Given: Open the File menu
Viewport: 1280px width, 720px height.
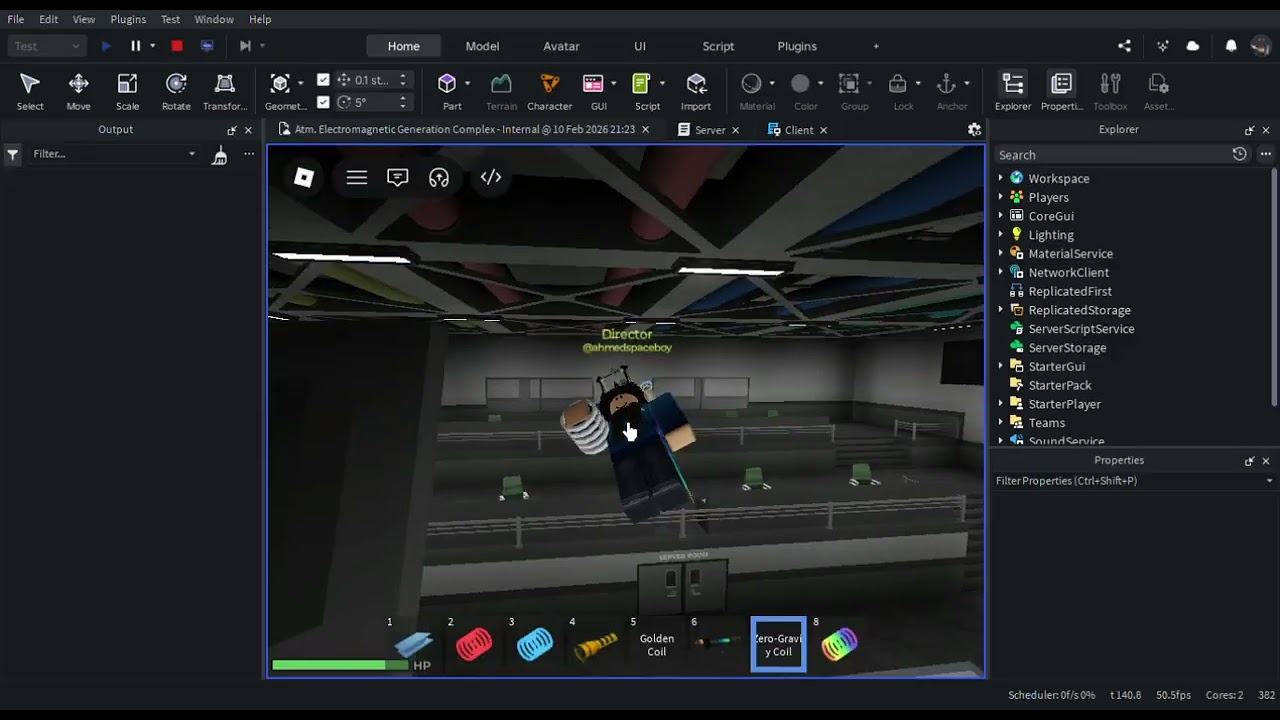Looking at the screenshot, I should pyautogui.click(x=16, y=19).
